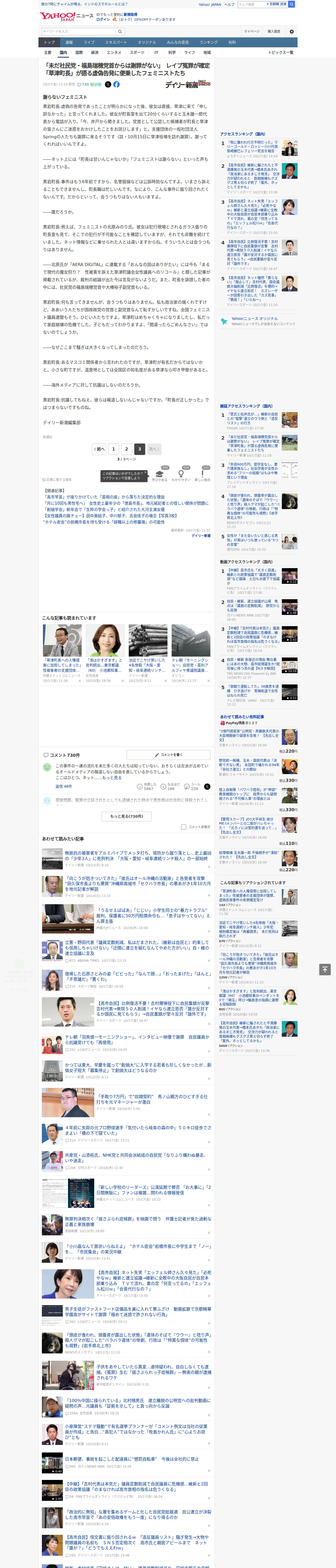Open domestic access ranking item 1 thumbnail
The width and height of the screenshot is (336, 1568).
click(290, 148)
